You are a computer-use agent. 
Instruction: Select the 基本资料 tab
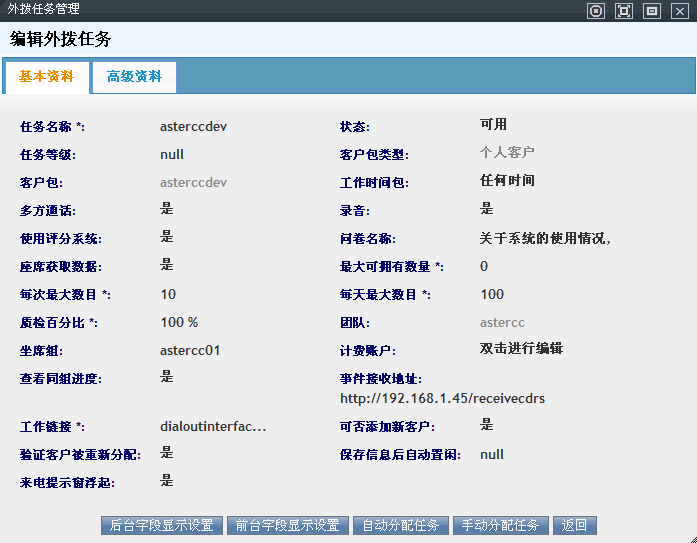tap(47, 77)
